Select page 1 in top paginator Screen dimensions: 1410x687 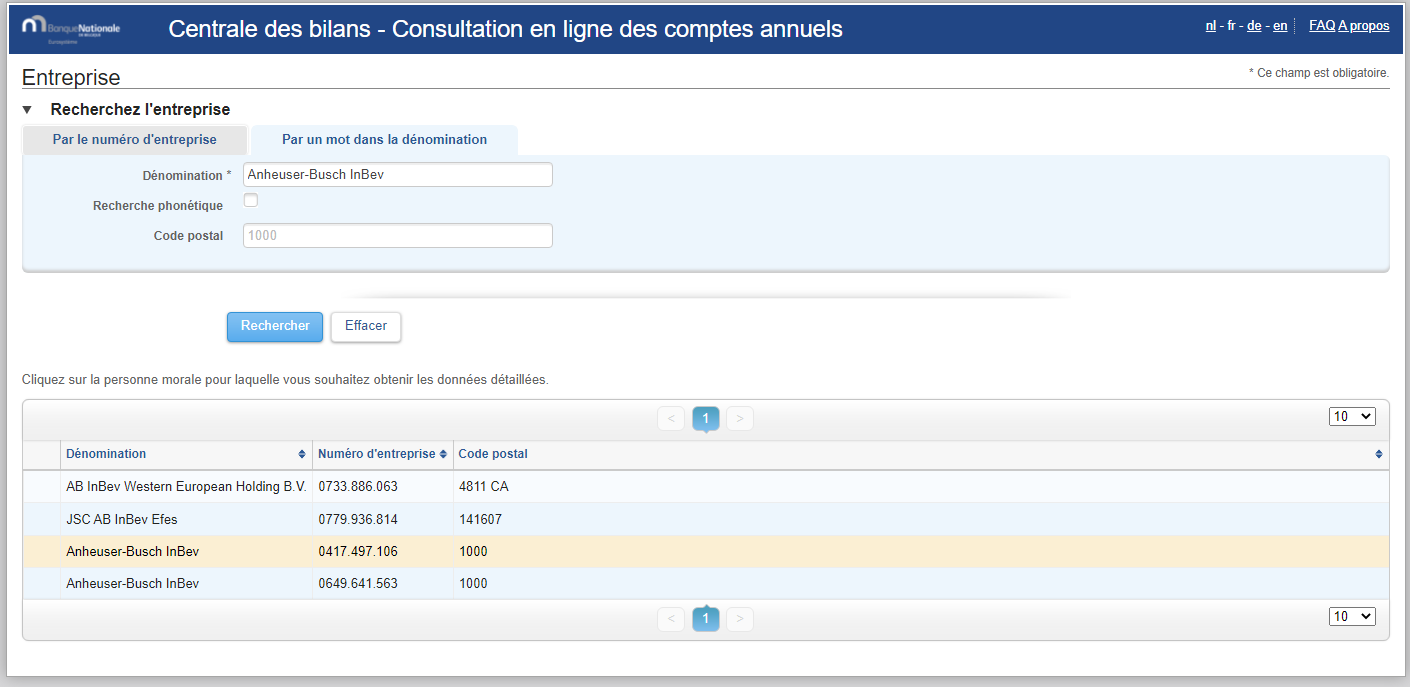(706, 418)
